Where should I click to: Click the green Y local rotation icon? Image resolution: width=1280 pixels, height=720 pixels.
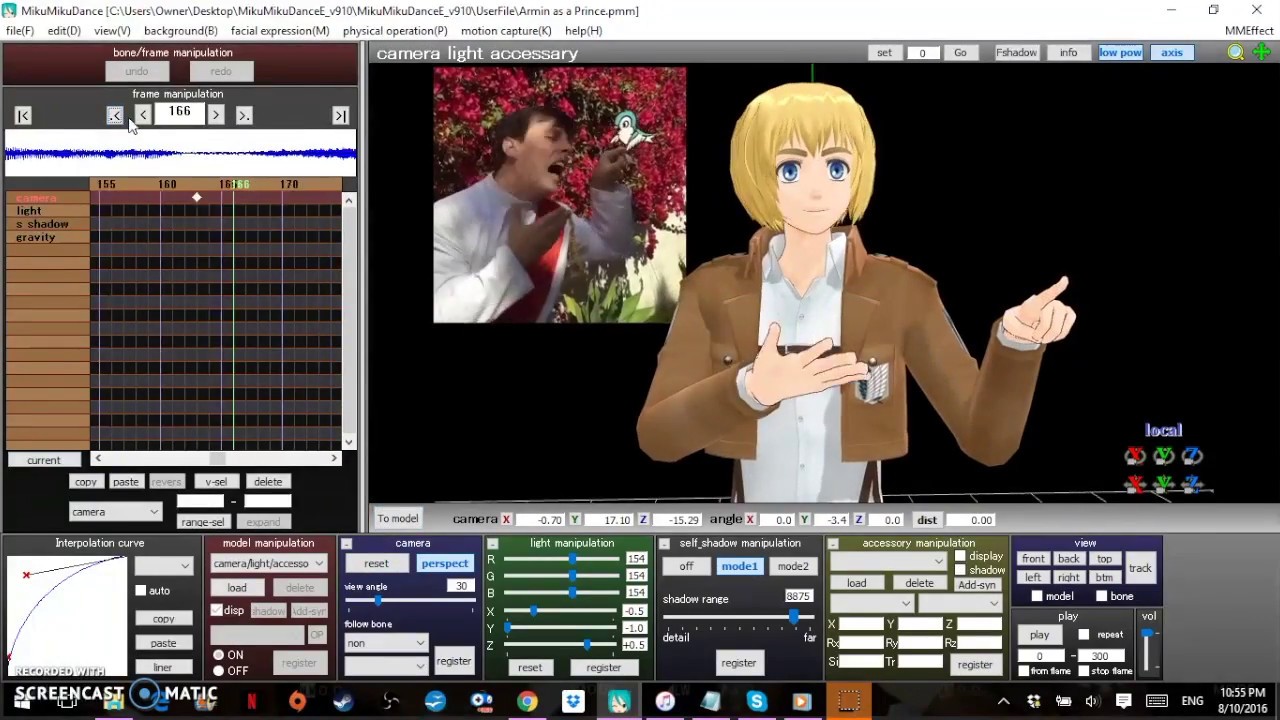(x=1164, y=456)
